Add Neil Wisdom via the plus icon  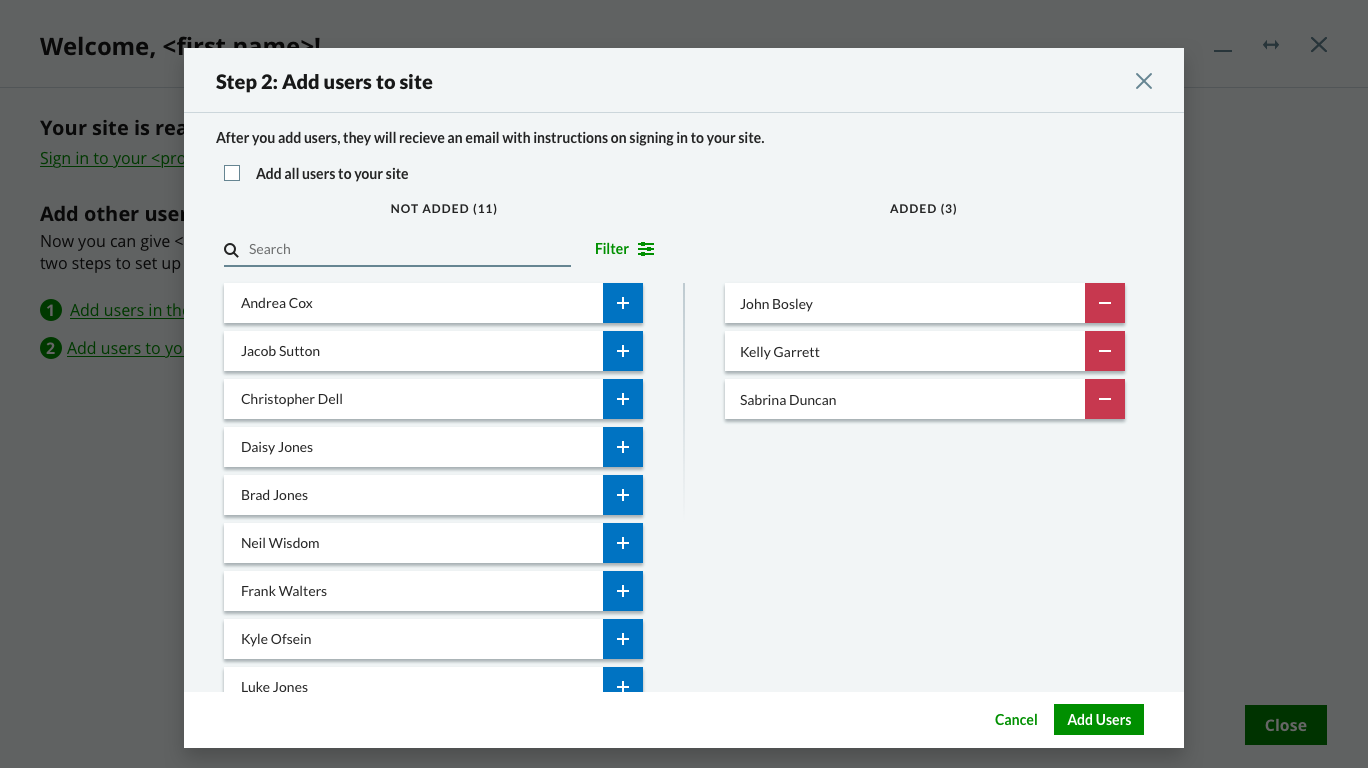click(x=623, y=543)
